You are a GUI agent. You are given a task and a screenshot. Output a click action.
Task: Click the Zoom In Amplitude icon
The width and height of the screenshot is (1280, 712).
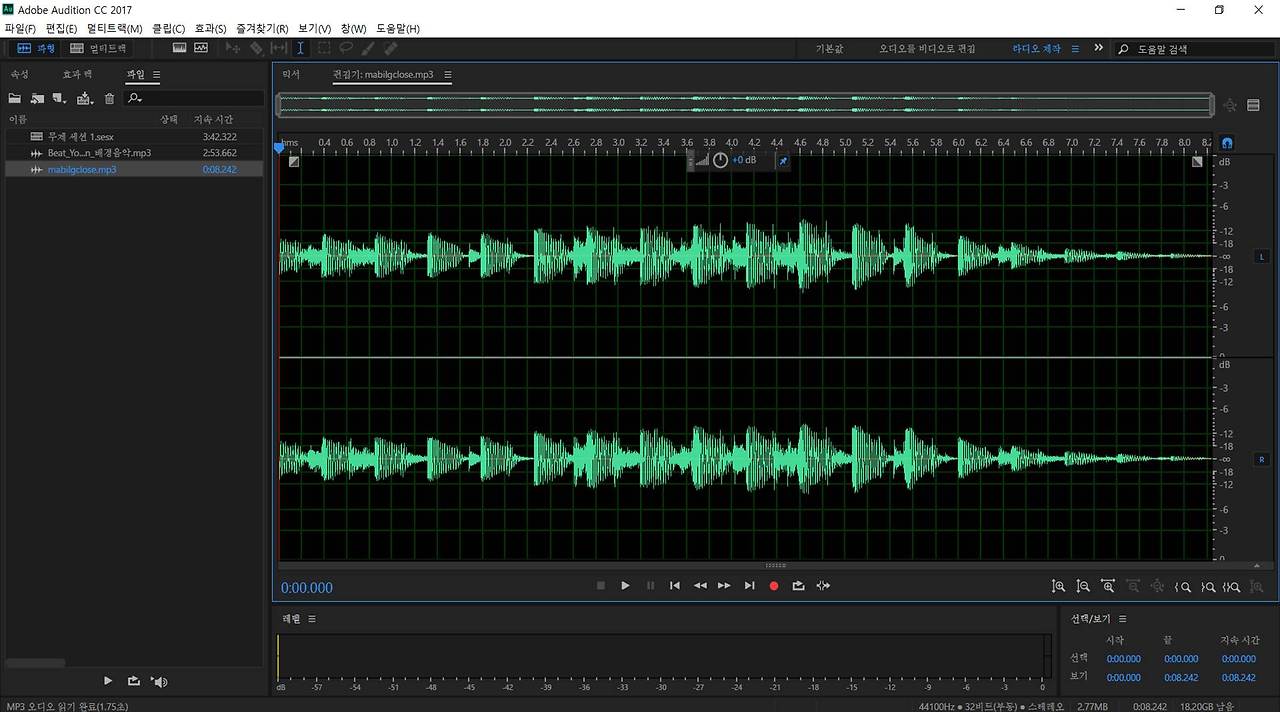click(x=1058, y=586)
